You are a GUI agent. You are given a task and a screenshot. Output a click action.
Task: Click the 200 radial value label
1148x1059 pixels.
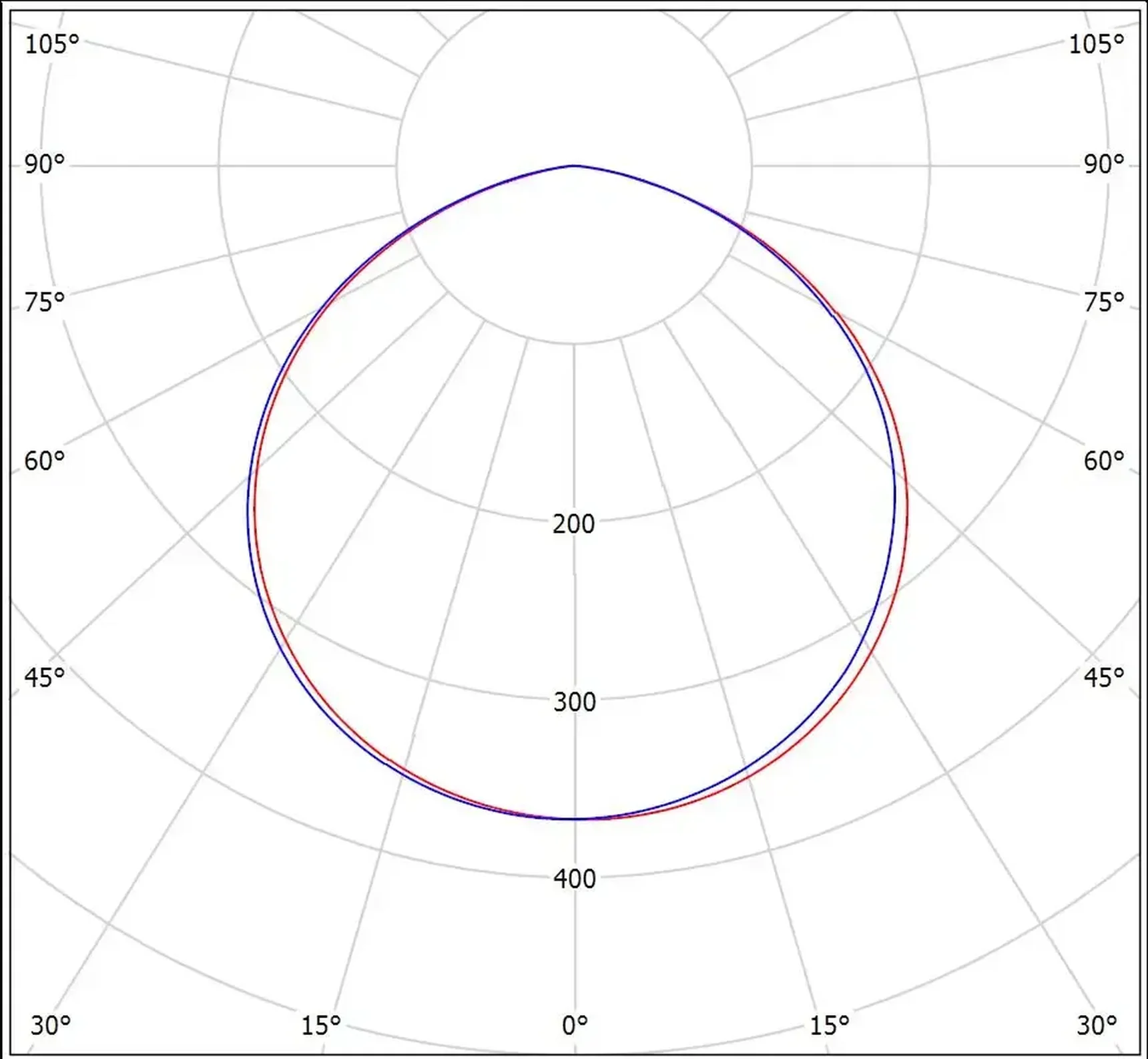click(573, 525)
